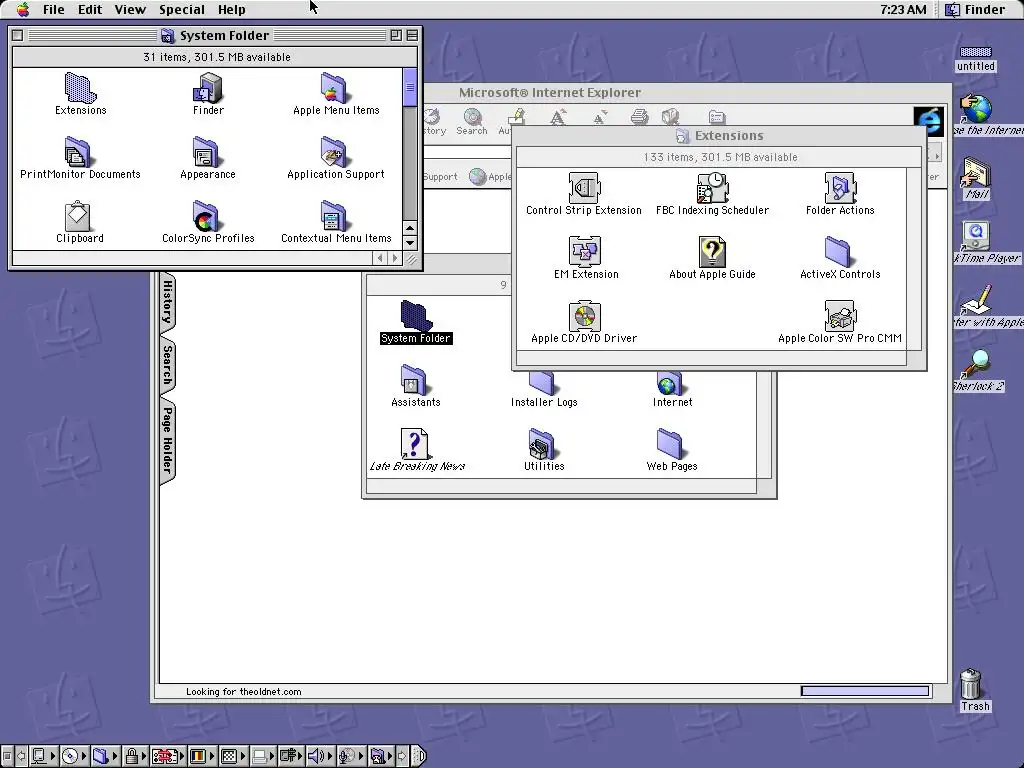Viewport: 1024px width, 768px height.
Task: Select the EM Extension icon
Action: pyautogui.click(x=584, y=252)
